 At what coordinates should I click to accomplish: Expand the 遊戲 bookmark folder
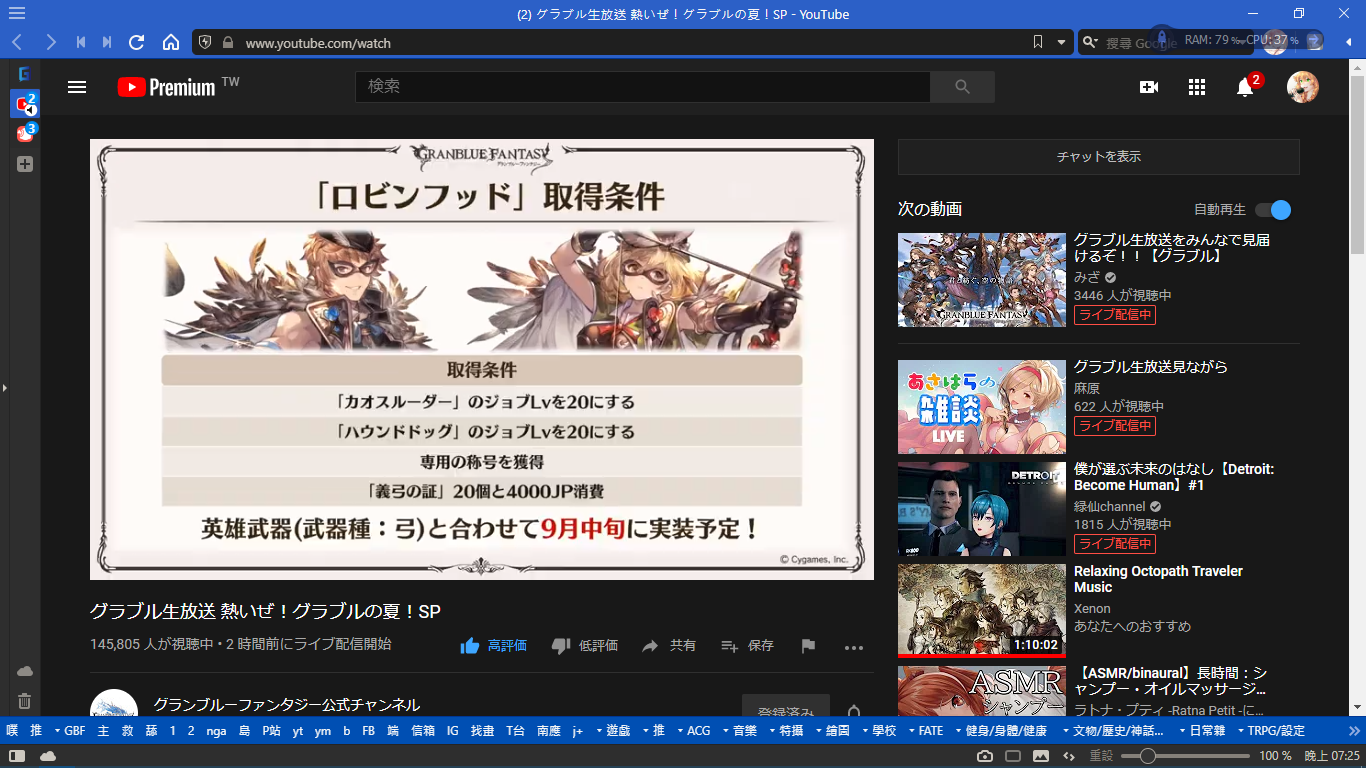point(614,731)
